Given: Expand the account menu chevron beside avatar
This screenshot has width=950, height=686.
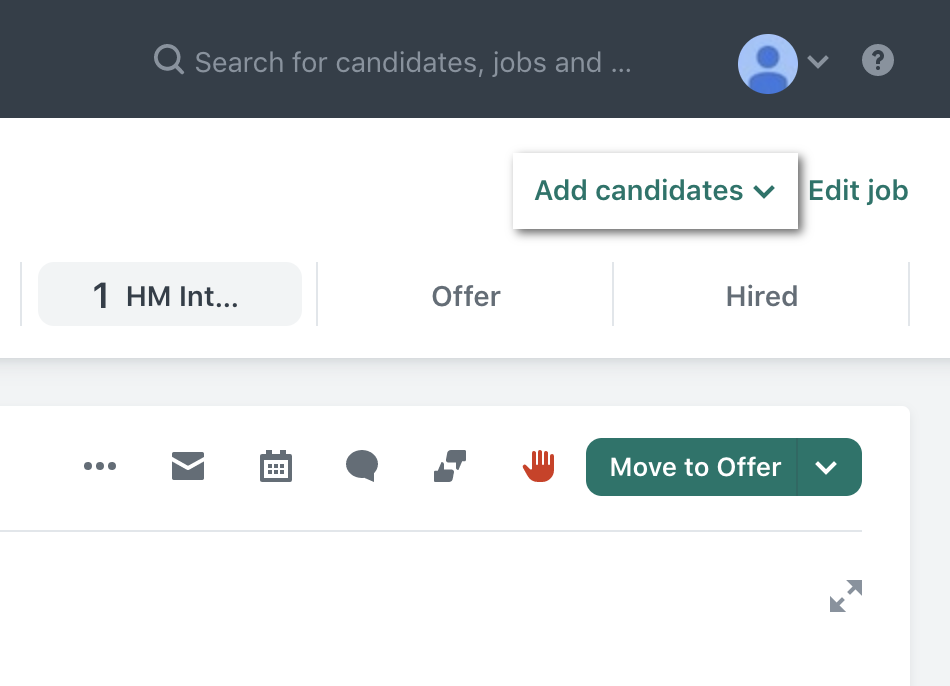Looking at the screenshot, I should click(x=818, y=62).
